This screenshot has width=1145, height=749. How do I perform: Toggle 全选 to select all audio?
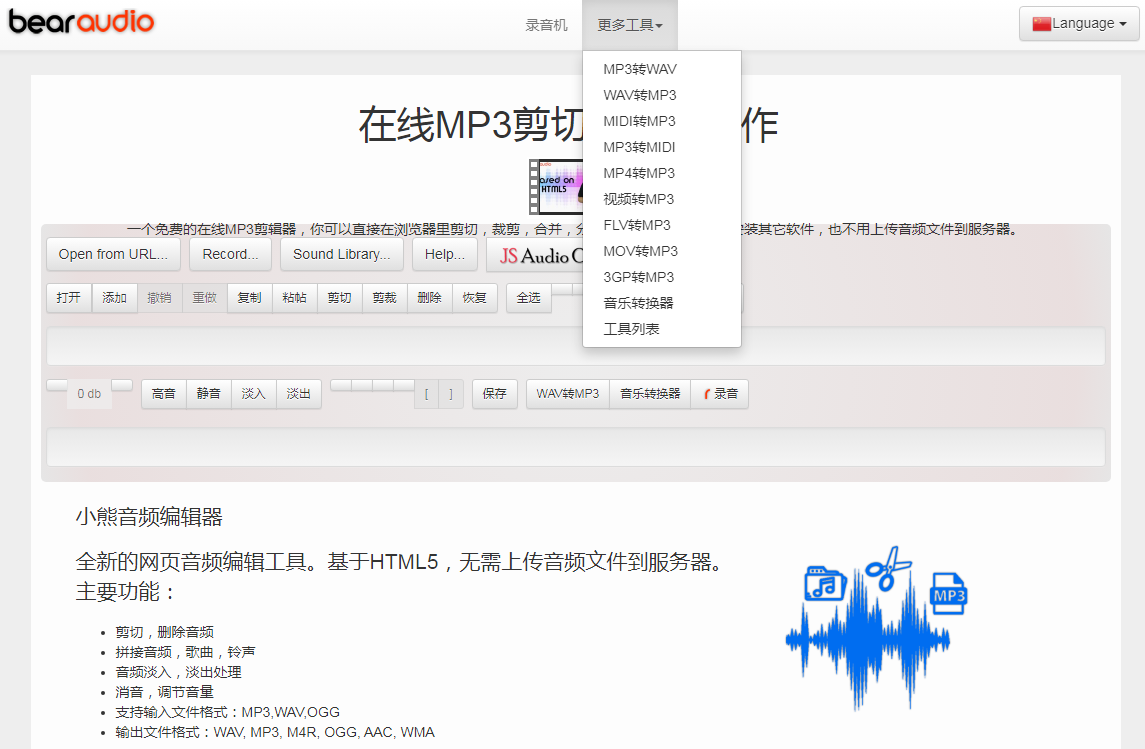coord(528,297)
